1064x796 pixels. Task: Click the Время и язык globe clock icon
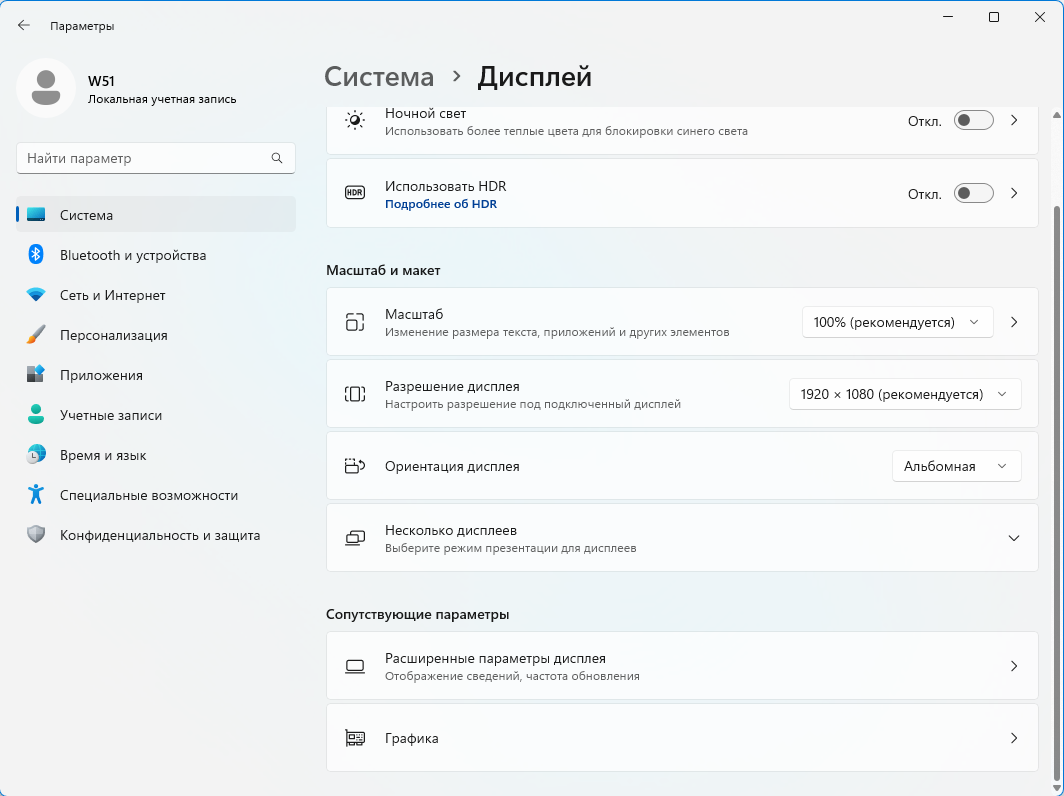[x=36, y=454]
